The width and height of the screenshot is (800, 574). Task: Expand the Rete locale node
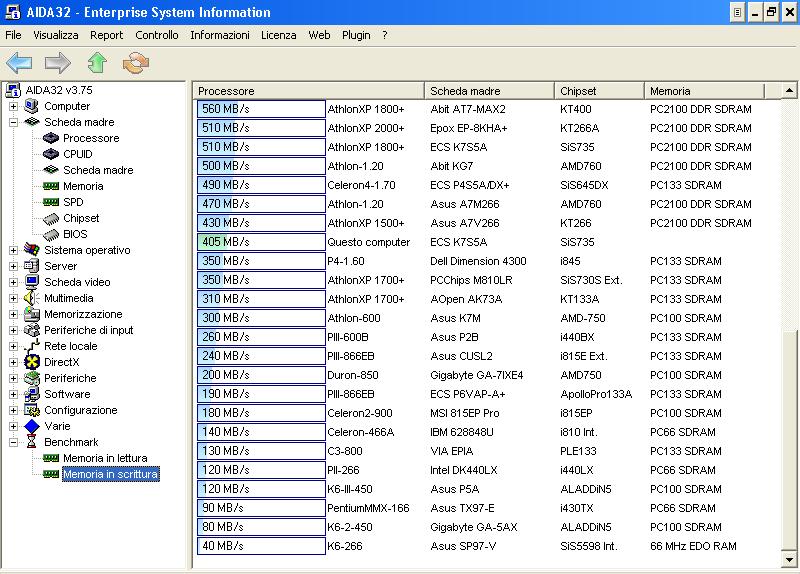pos(13,346)
